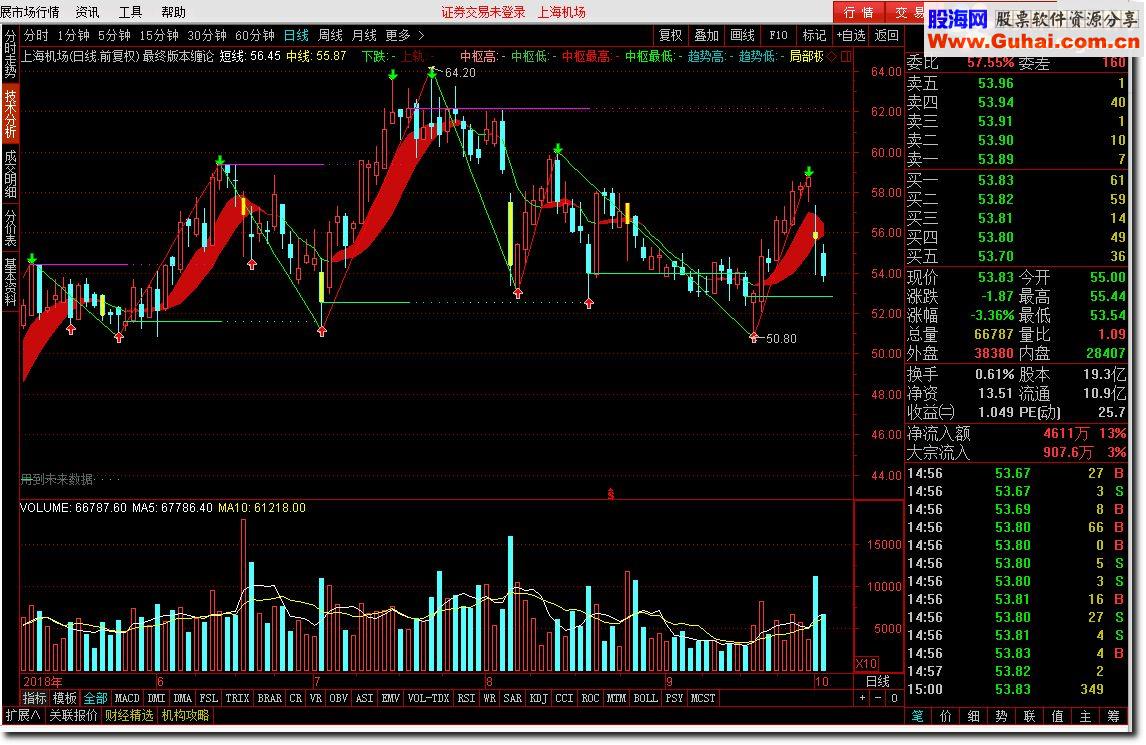
Task: Select the 15分钟 period
Action: pos(159,35)
